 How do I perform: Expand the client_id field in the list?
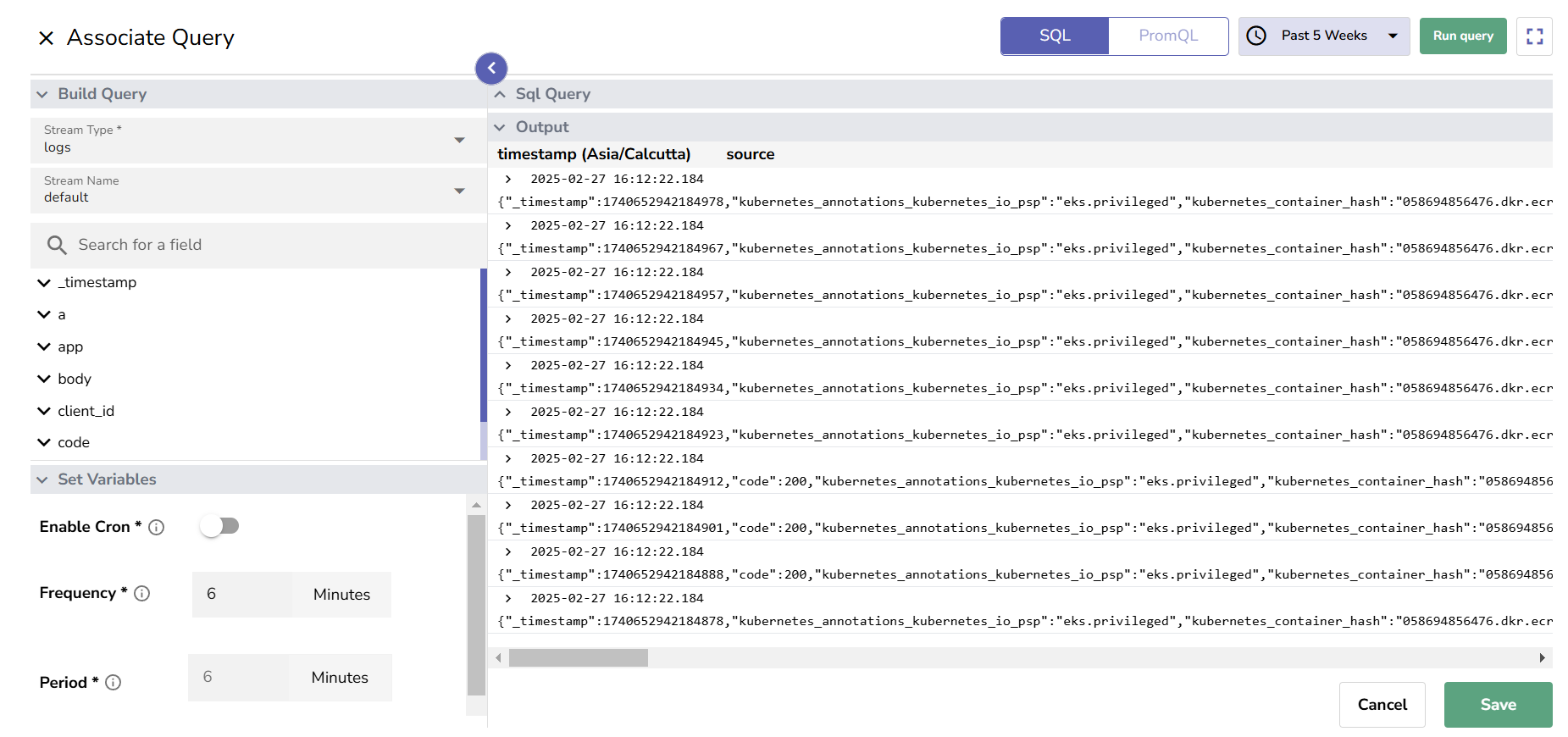44,411
